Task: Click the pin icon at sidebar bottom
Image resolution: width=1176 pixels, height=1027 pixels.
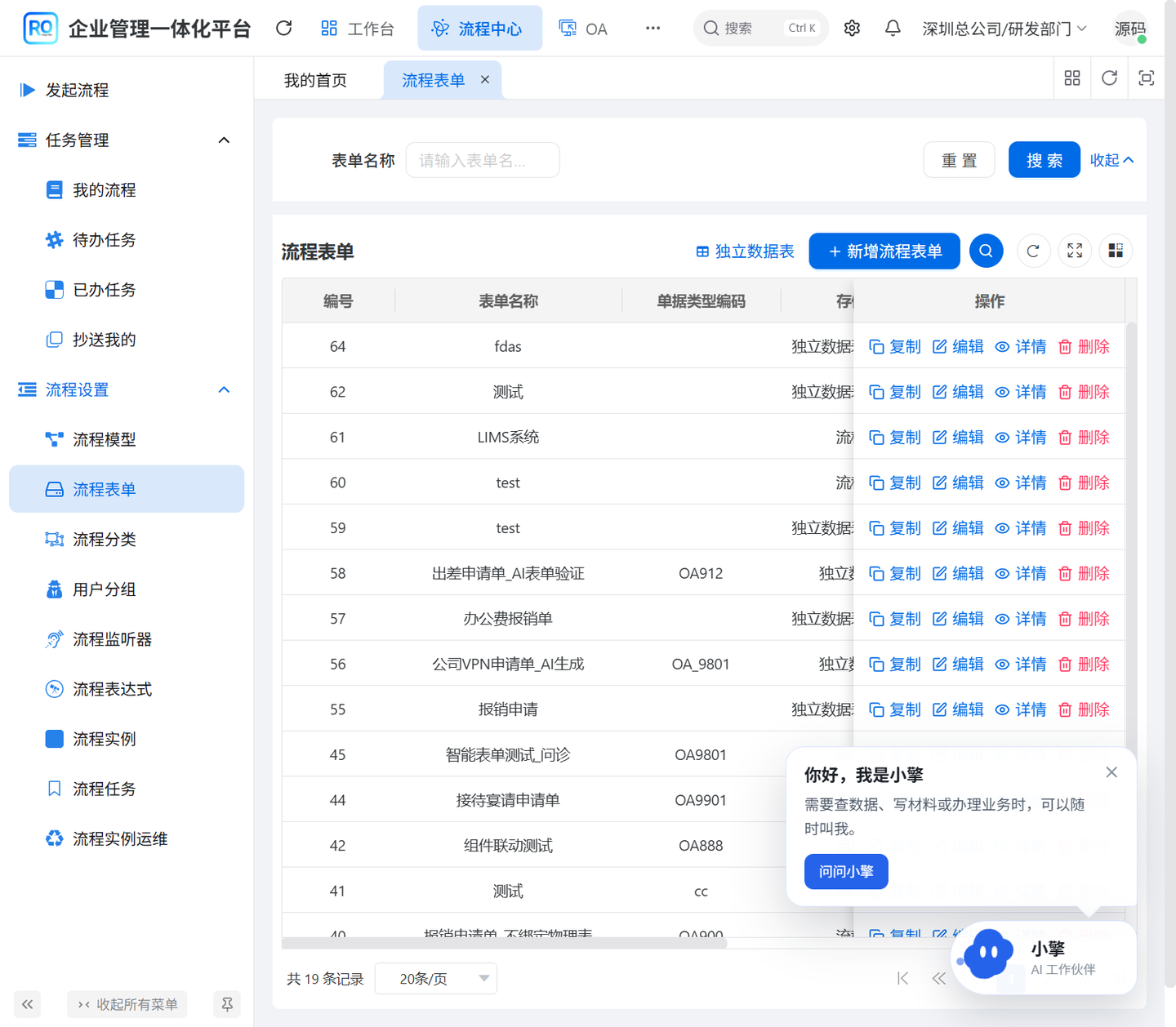Action: pos(227,1004)
